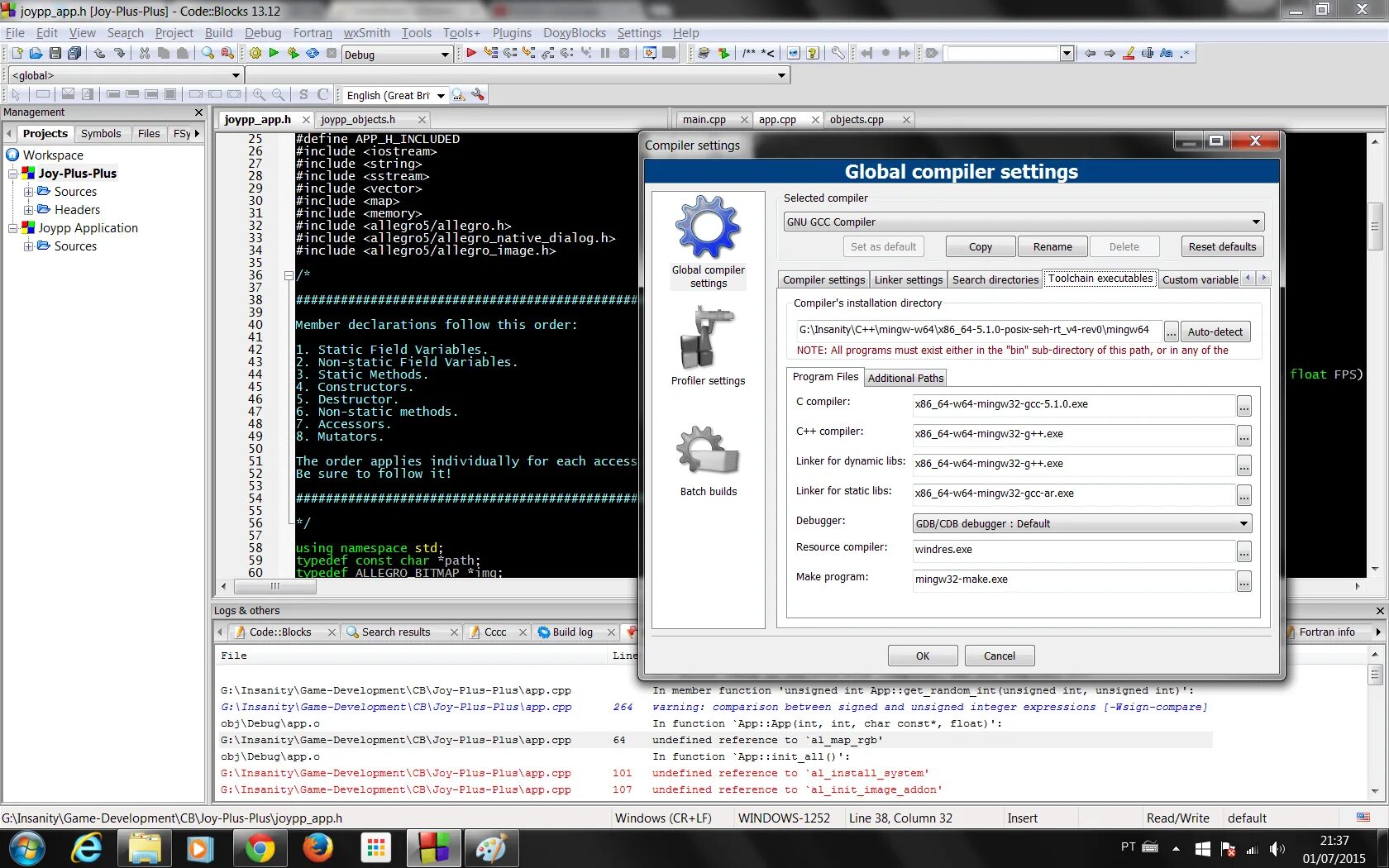Click the Replace toolbar icon
The height and width of the screenshot is (868, 1389).
point(227,54)
